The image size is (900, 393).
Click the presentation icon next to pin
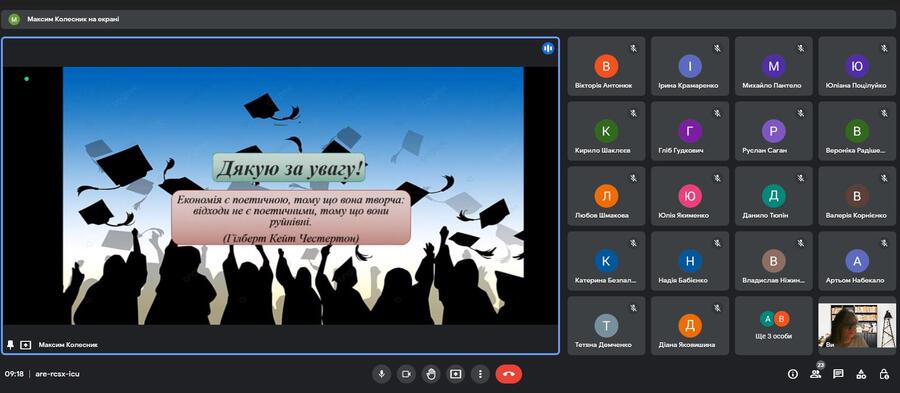(25, 345)
